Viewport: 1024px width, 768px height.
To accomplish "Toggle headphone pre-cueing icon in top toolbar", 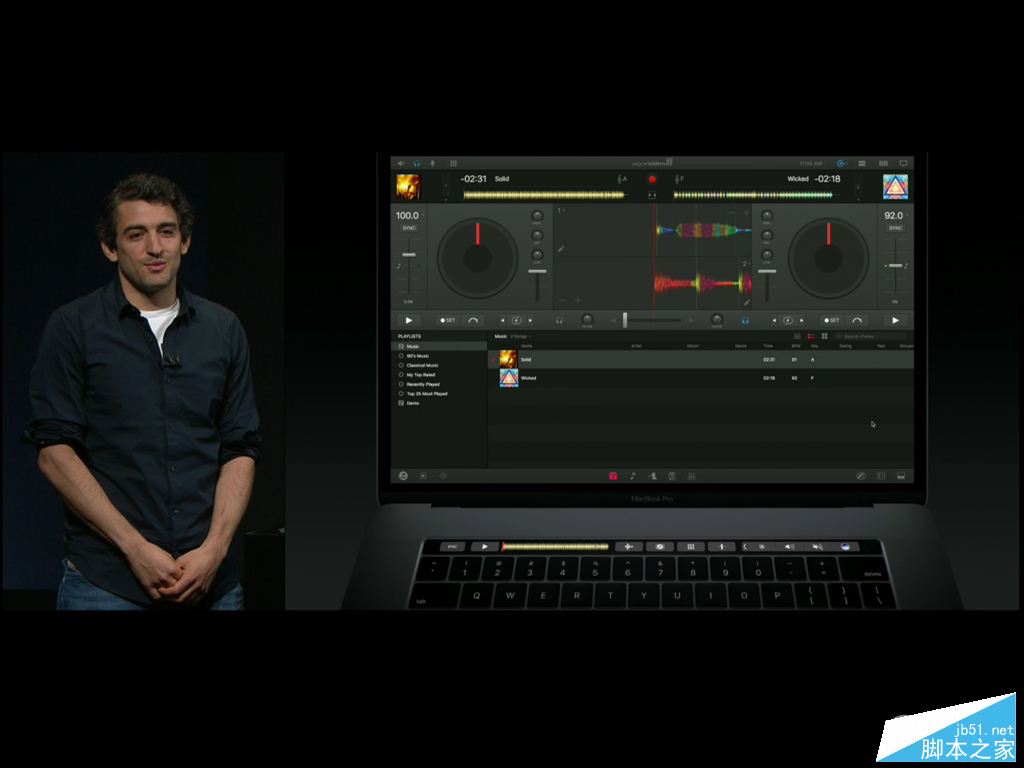I will pos(417,163).
